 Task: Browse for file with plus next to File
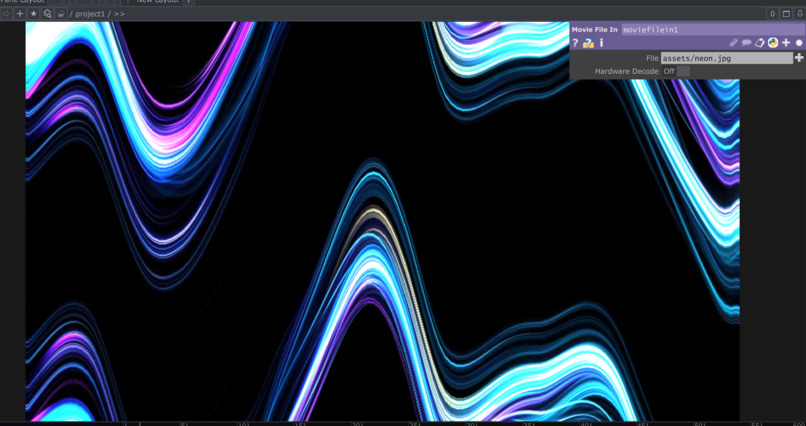click(799, 58)
